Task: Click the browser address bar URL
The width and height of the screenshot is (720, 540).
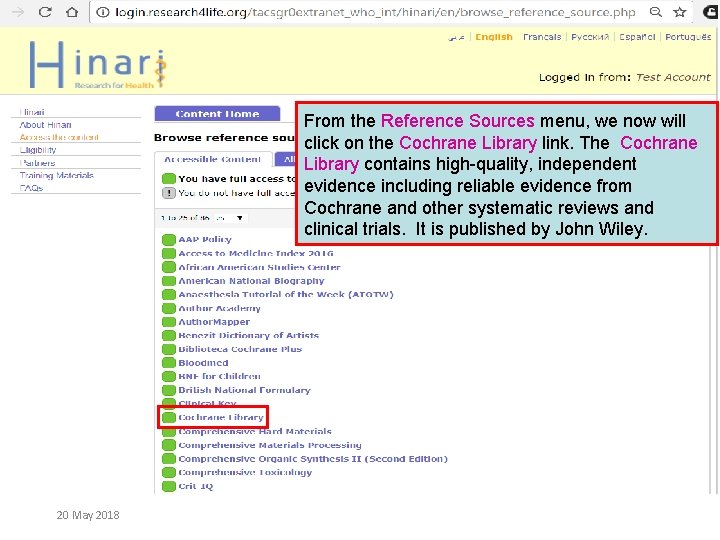Action: point(375,12)
